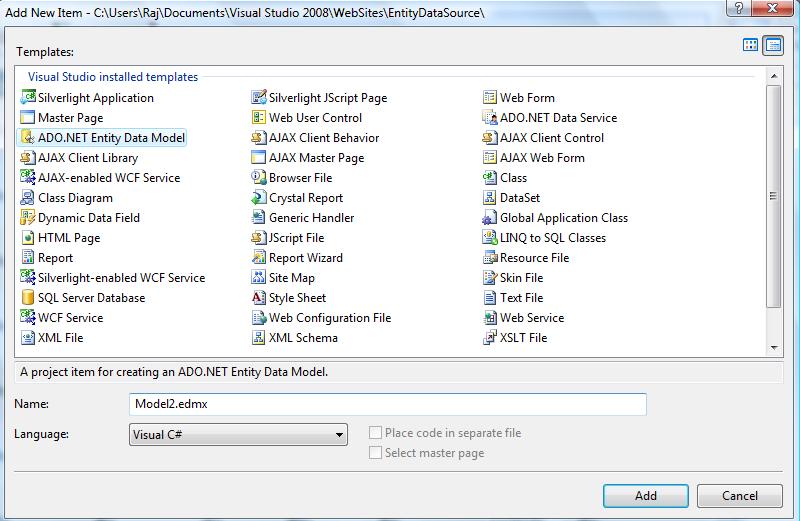This screenshot has height=521, width=800.
Task: Select the Browser File template icon
Action: [259, 177]
